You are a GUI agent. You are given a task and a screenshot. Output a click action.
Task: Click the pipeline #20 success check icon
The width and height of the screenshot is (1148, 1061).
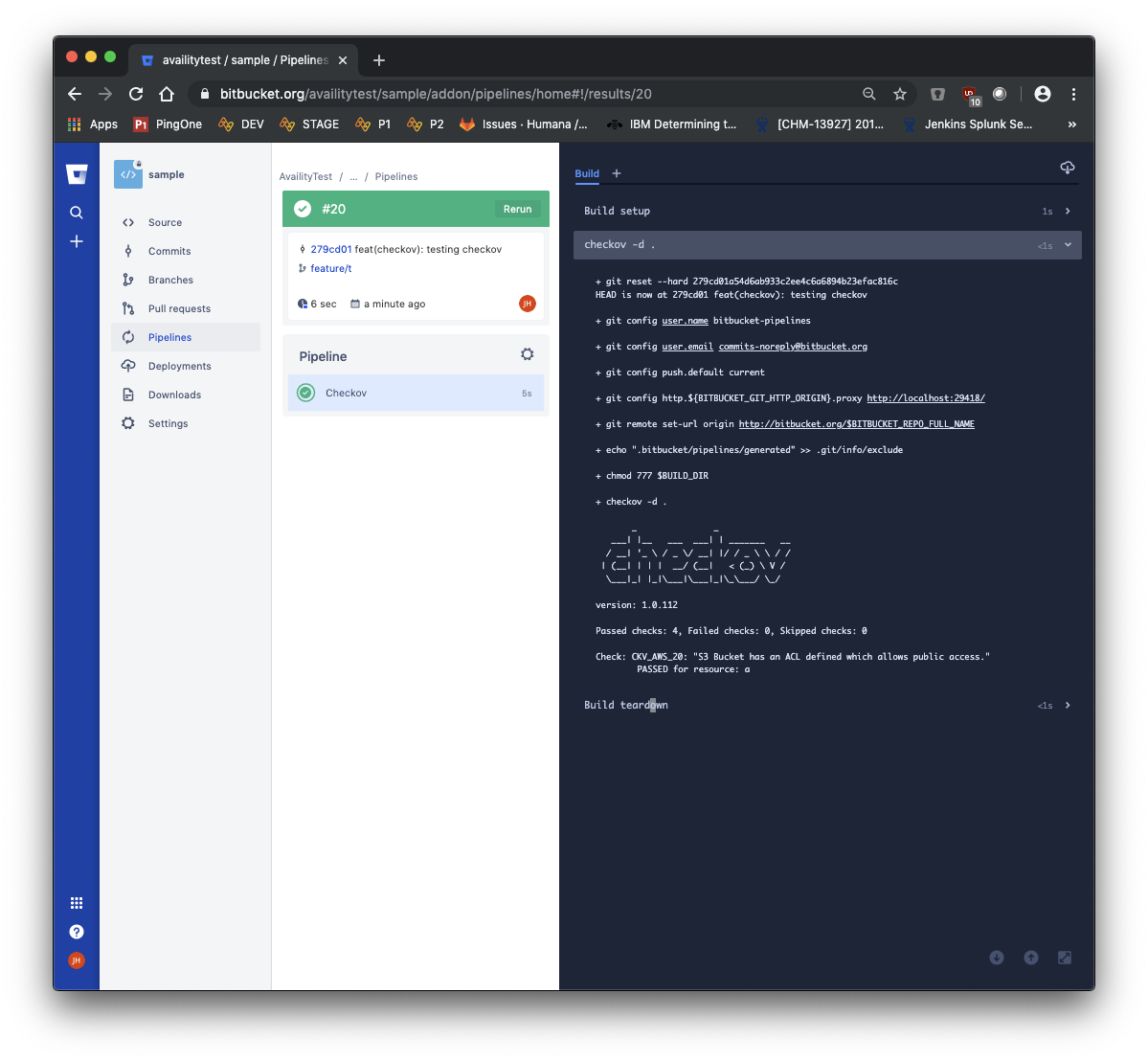[303, 209]
